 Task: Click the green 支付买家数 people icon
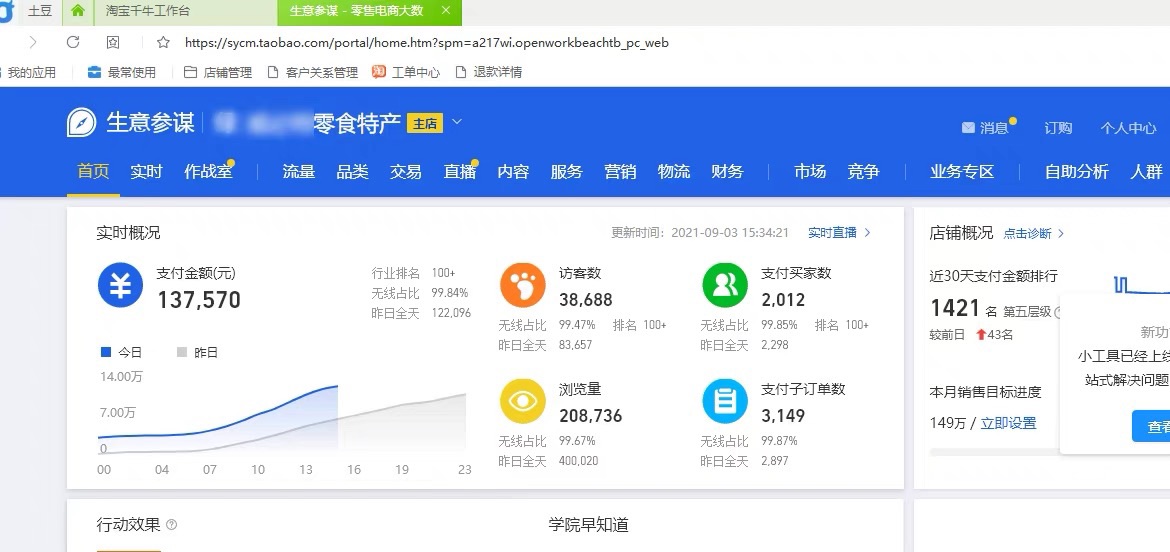point(725,285)
